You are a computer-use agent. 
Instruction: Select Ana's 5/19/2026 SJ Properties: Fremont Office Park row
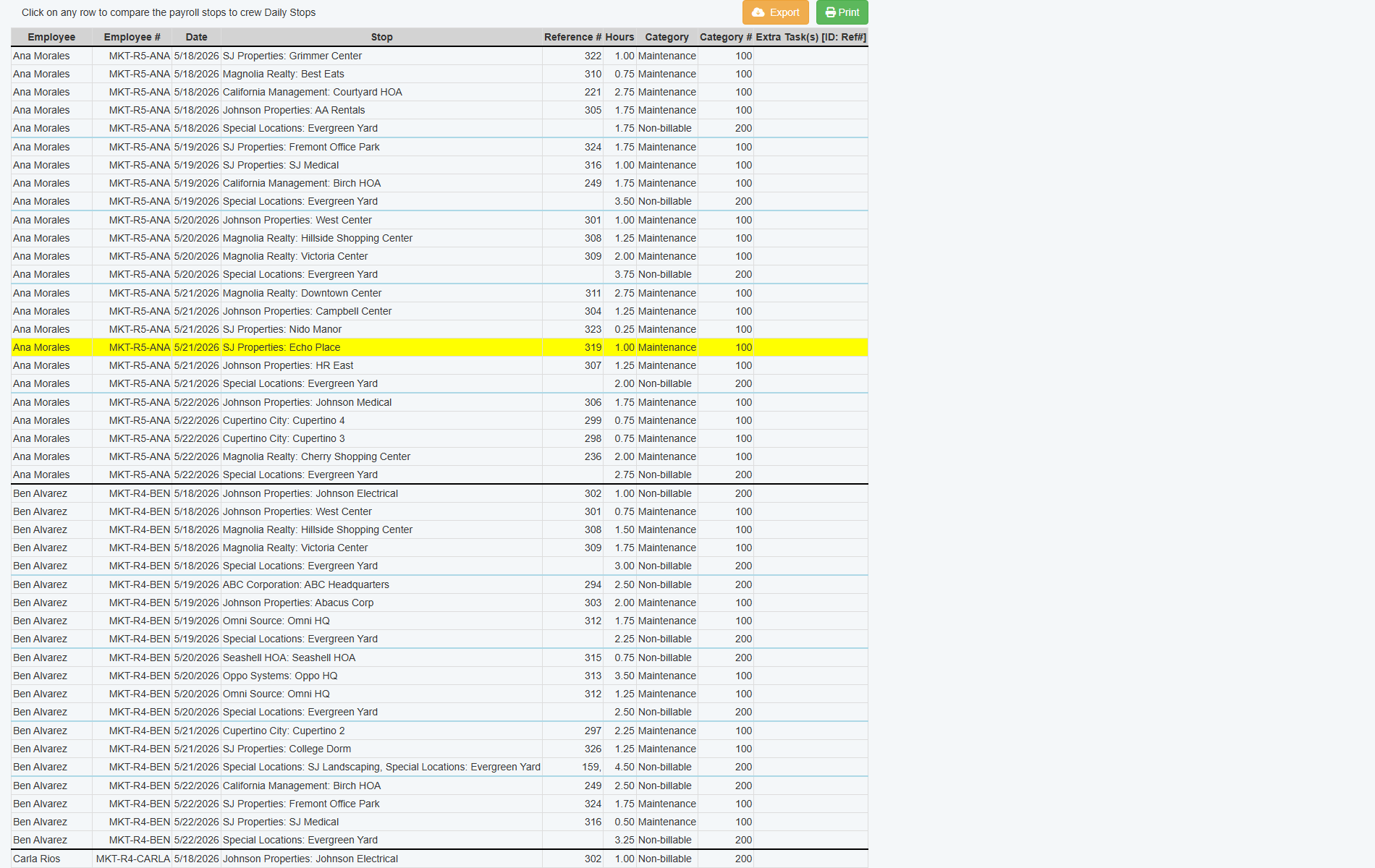point(439,147)
